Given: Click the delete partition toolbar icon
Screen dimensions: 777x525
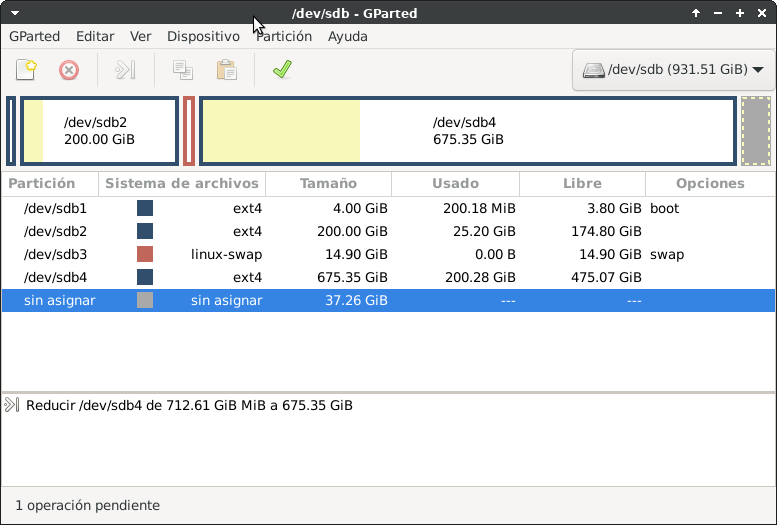Looking at the screenshot, I should coord(69,70).
